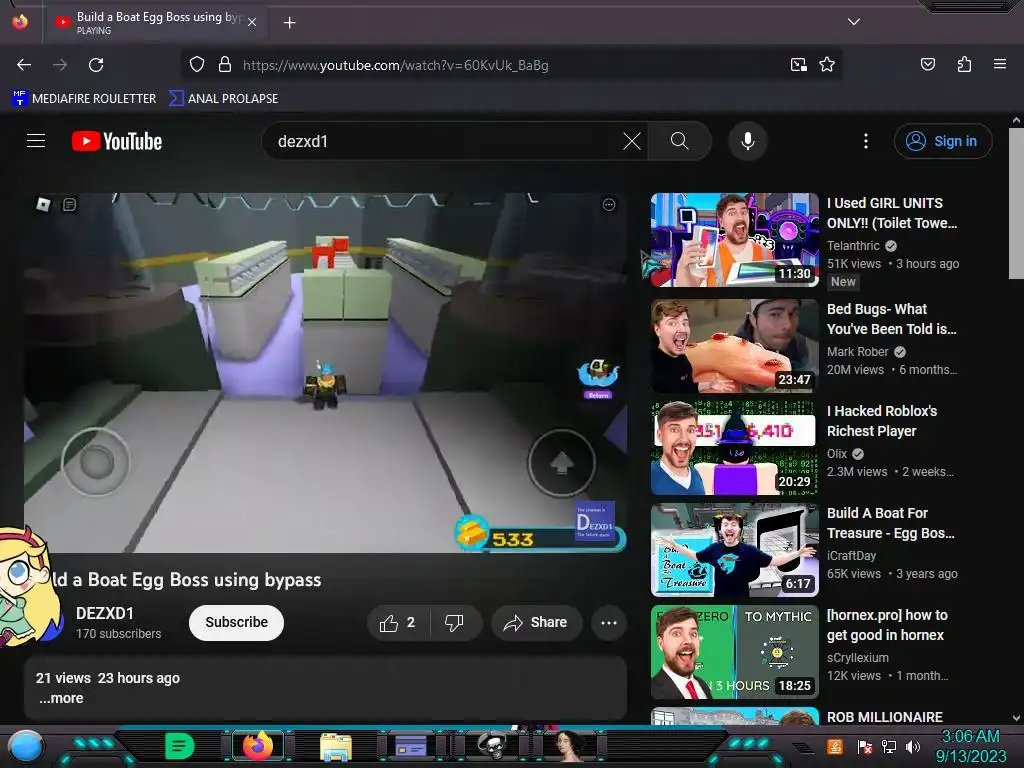This screenshot has width=1024, height=768.
Task: Go to YouTube home via logo
Action: pos(117,141)
